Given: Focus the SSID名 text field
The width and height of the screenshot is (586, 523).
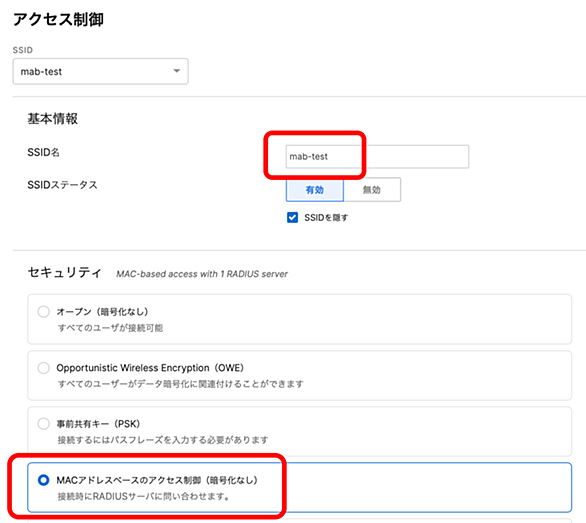Looking at the screenshot, I should pos(377,157).
